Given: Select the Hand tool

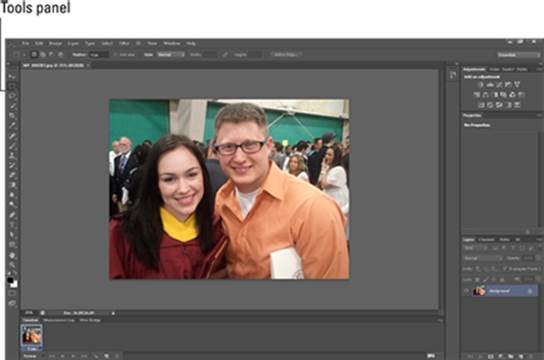Looking at the screenshot, I should [12, 256].
